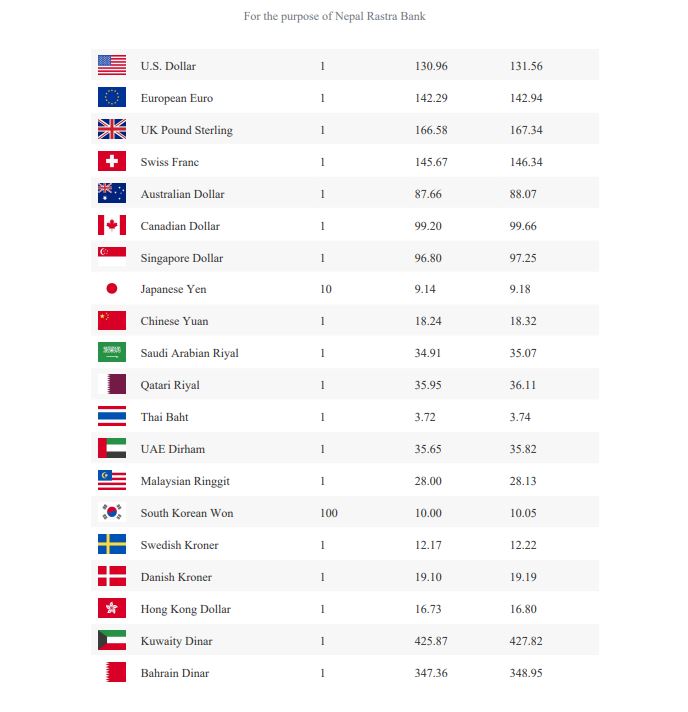The width and height of the screenshot is (688, 712).
Task: Click the Swiss flag icon
Action: click(x=112, y=161)
